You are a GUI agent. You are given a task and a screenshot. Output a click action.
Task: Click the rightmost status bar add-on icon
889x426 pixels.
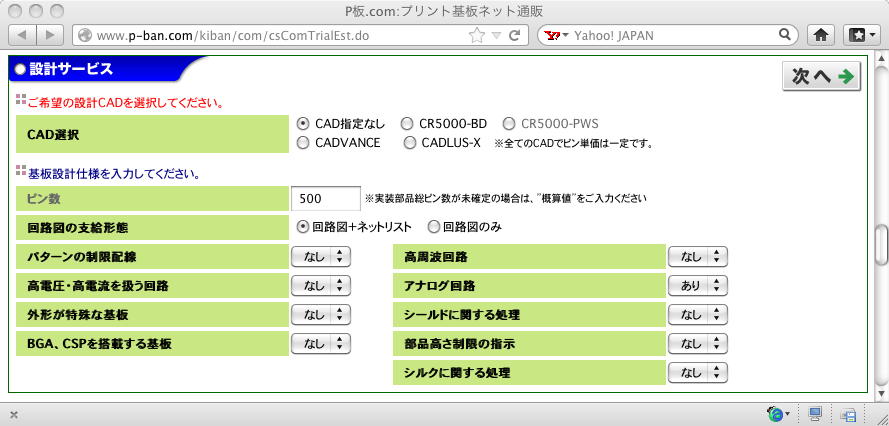(849, 415)
